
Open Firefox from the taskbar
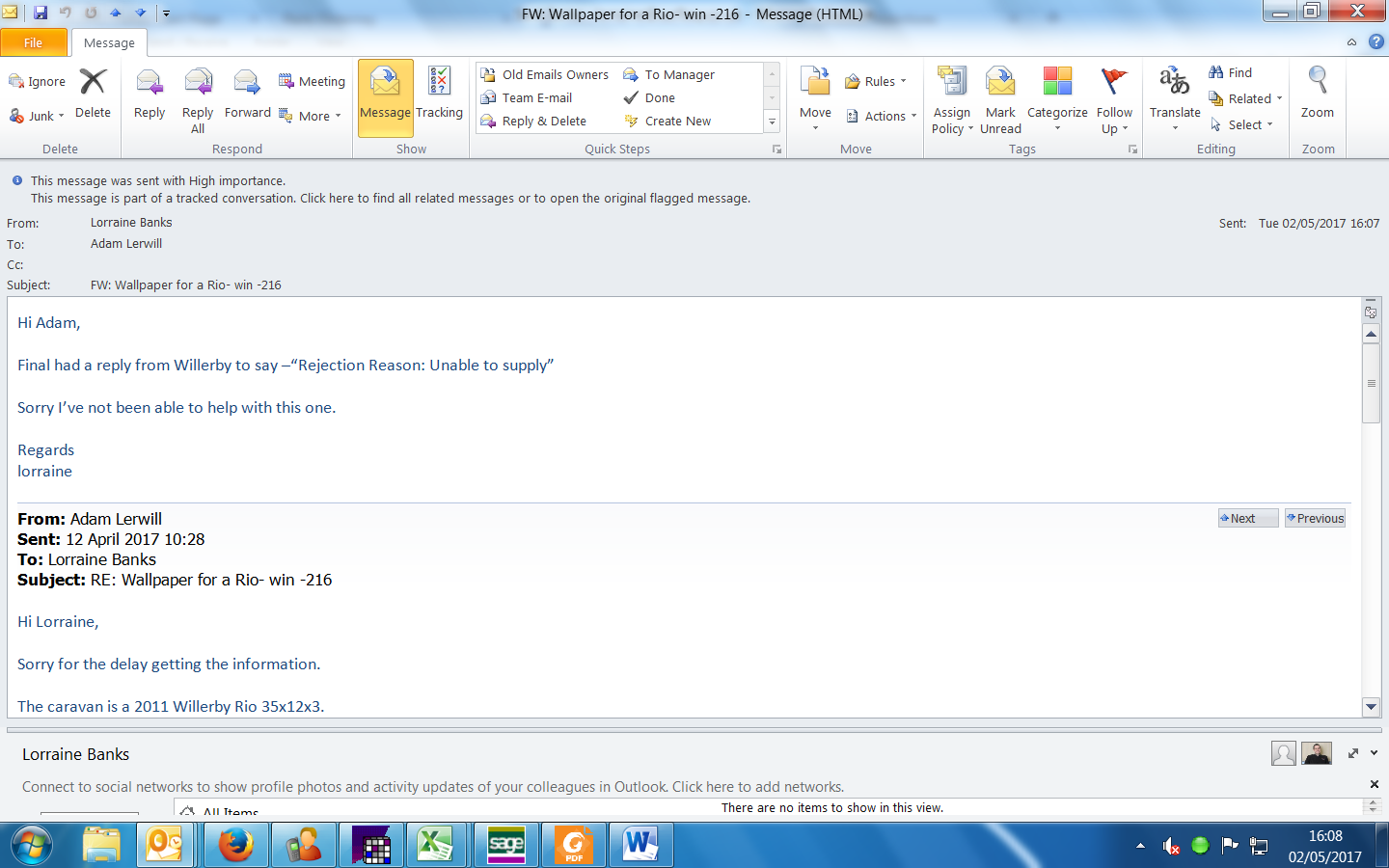coord(235,846)
